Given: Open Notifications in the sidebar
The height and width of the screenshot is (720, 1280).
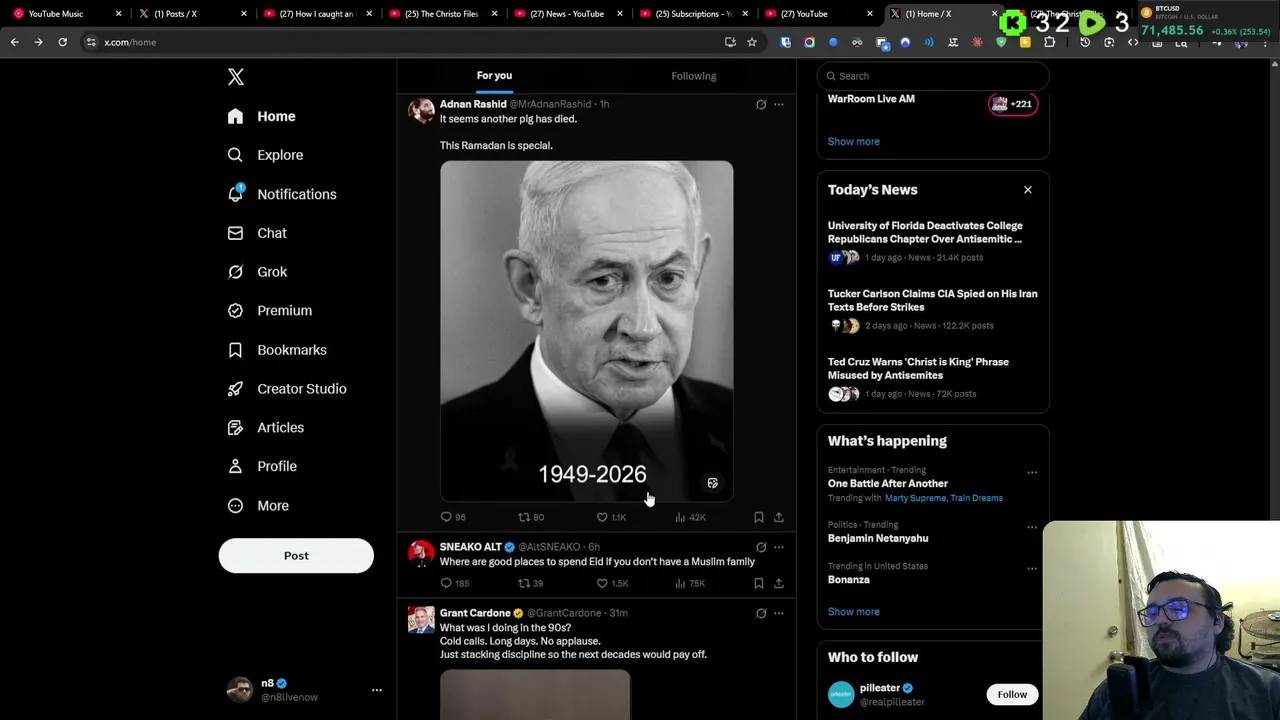Looking at the screenshot, I should pyautogui.click(x=282, y=194).
